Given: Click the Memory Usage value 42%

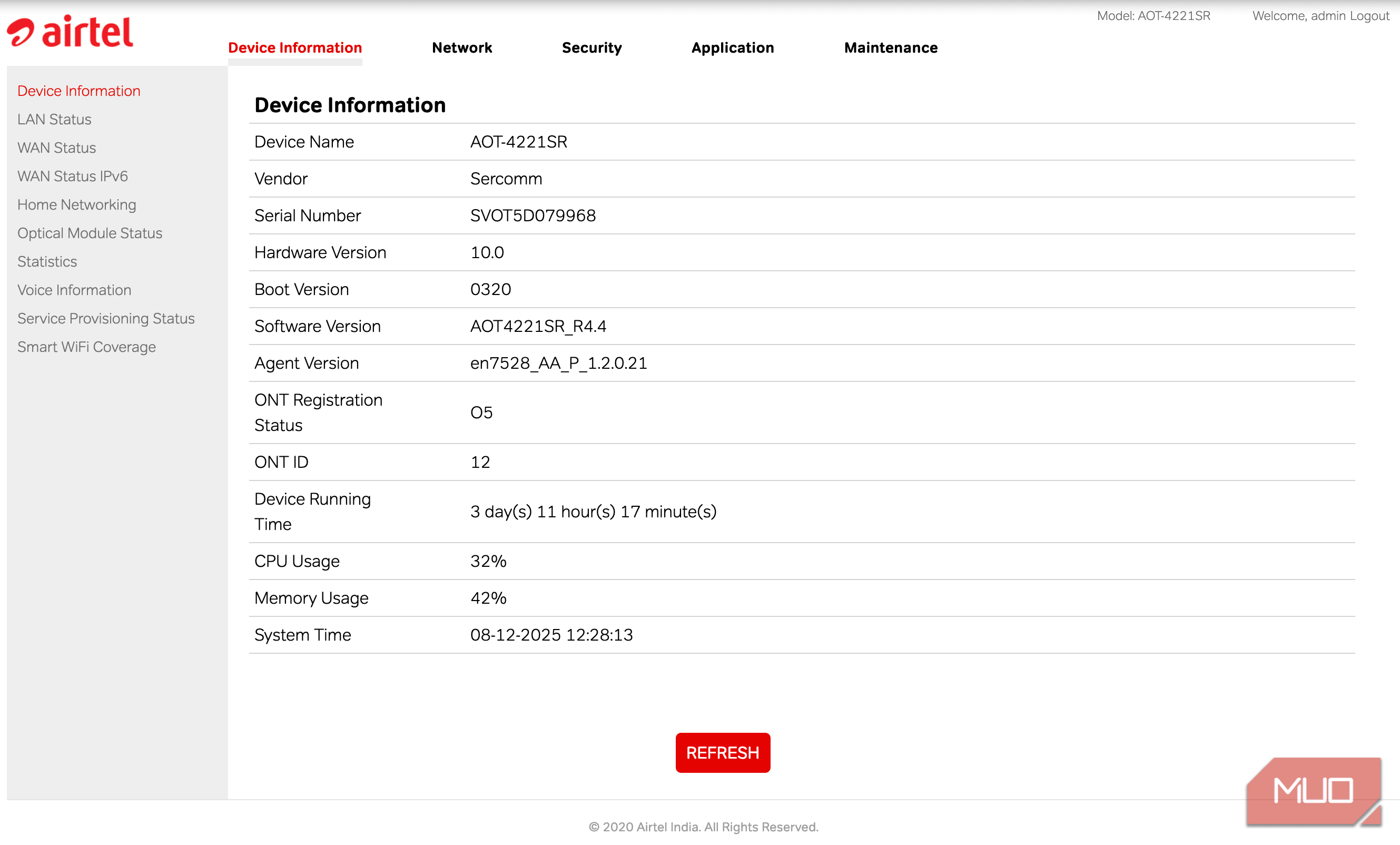Looking at the screenshot, I should coord(488,598).
